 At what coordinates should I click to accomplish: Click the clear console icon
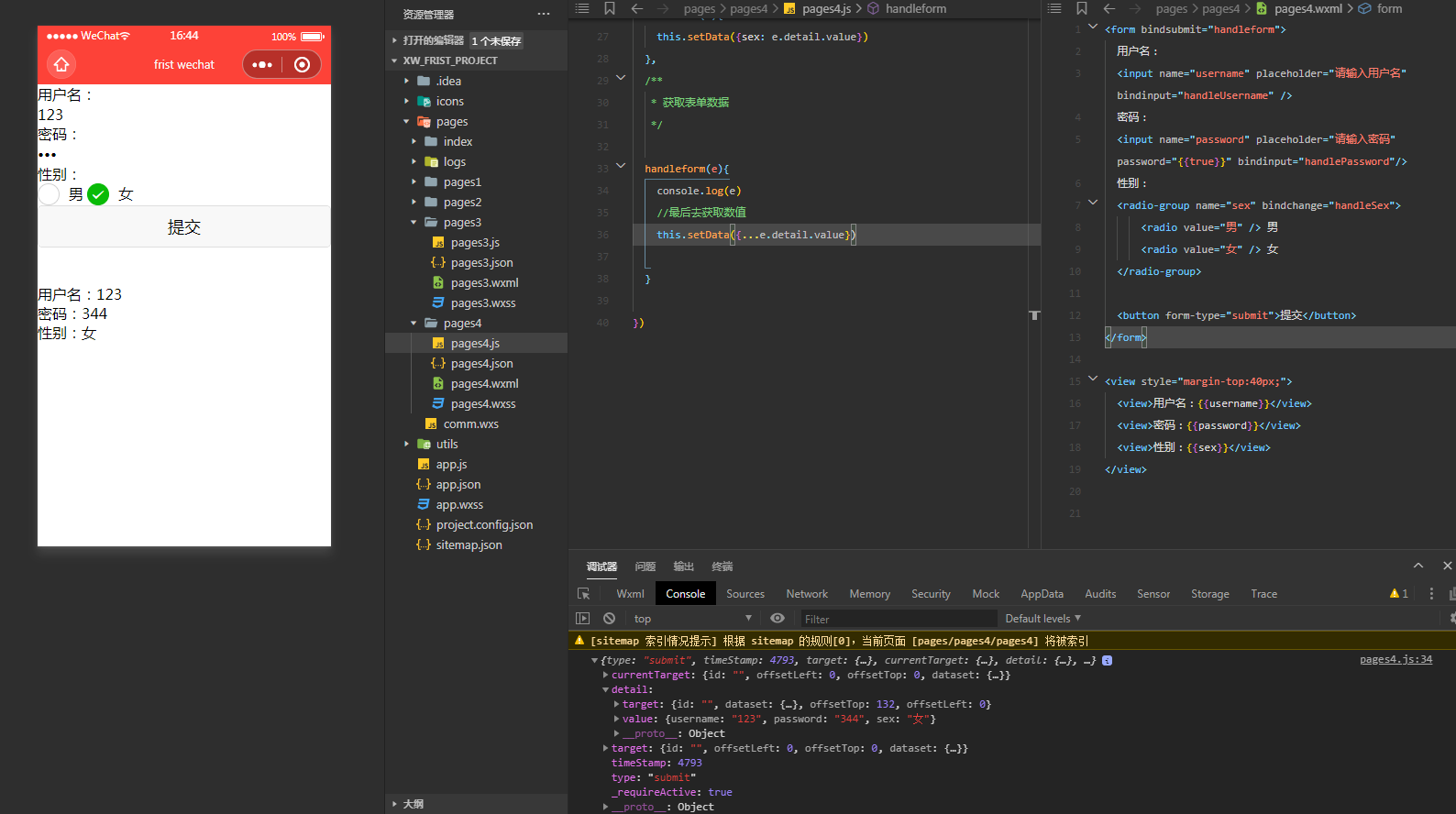(609, 619)
